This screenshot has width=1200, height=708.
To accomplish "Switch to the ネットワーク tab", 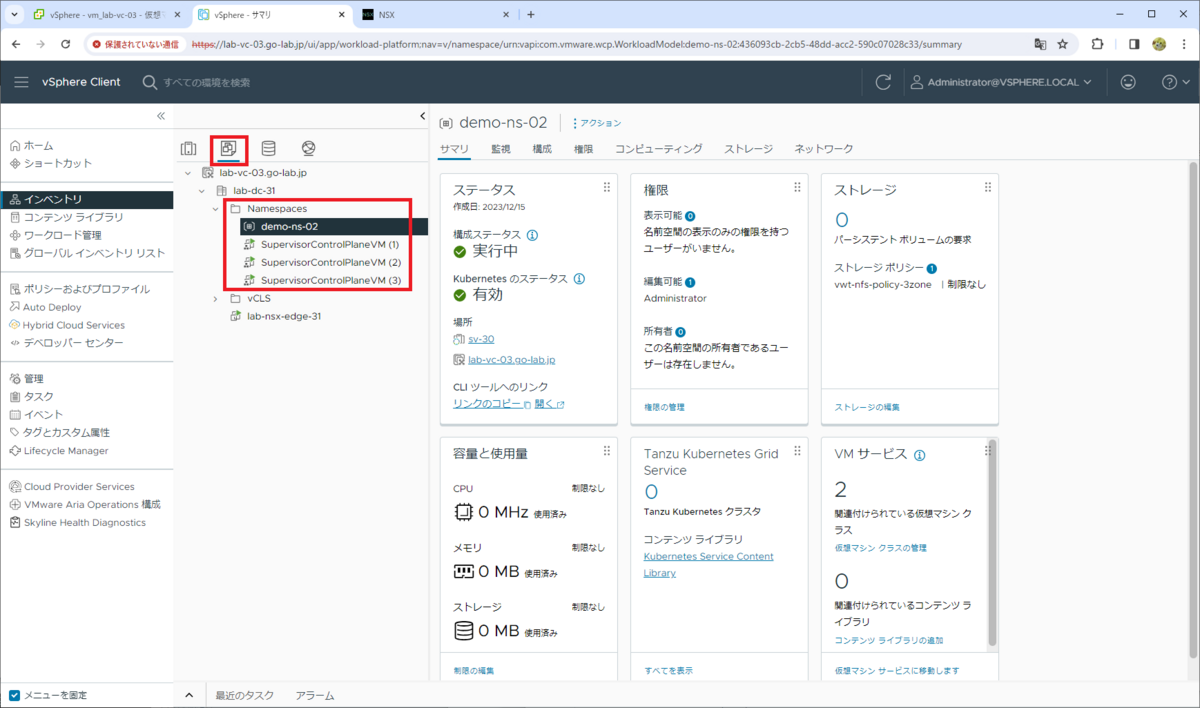I will [x=824, y=149].
